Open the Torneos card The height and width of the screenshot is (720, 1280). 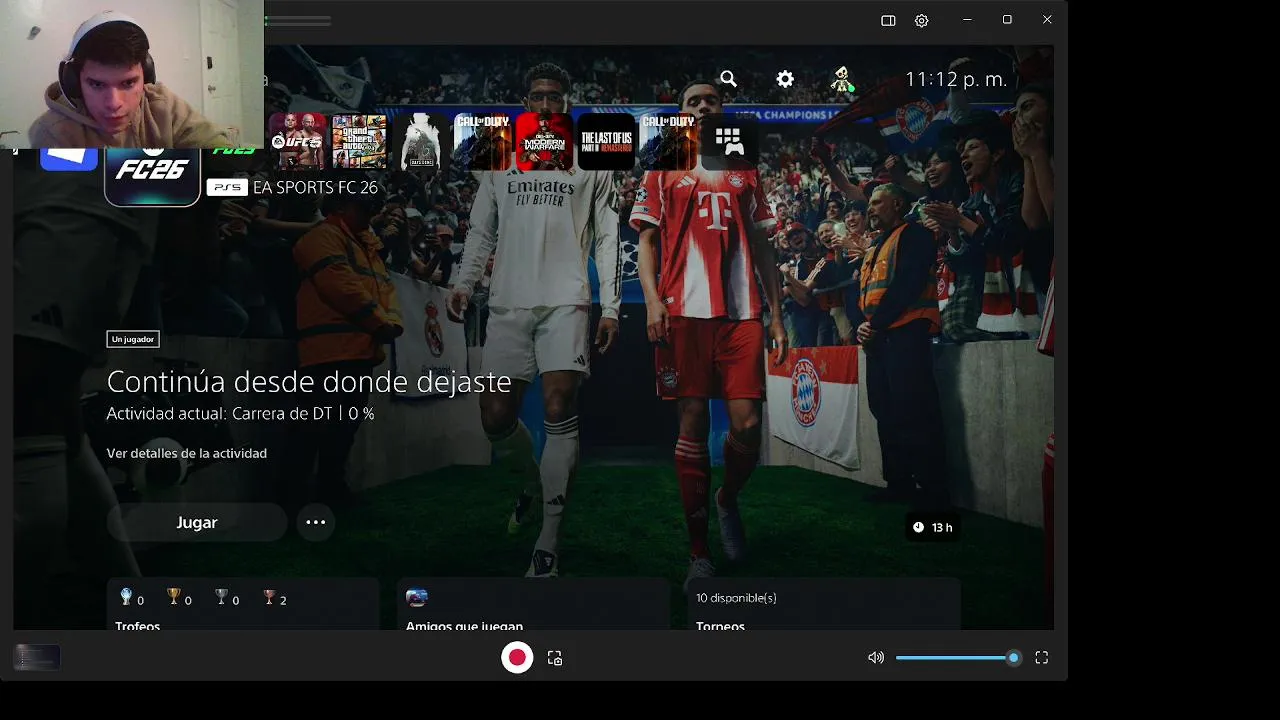coord(824,604)
